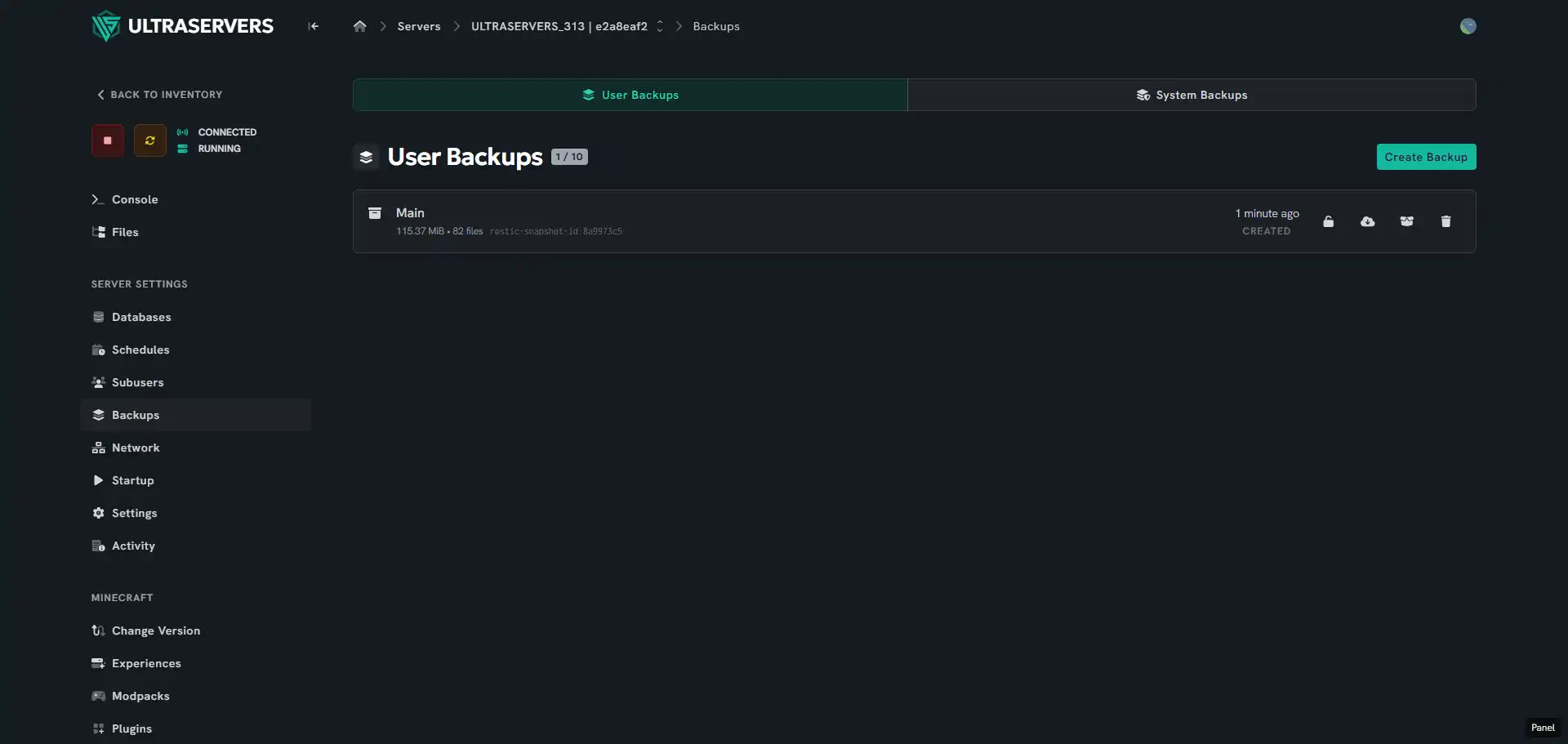Click the restic snapshot id text
The width and height of the screenshot is (1568, 744).
556,231
